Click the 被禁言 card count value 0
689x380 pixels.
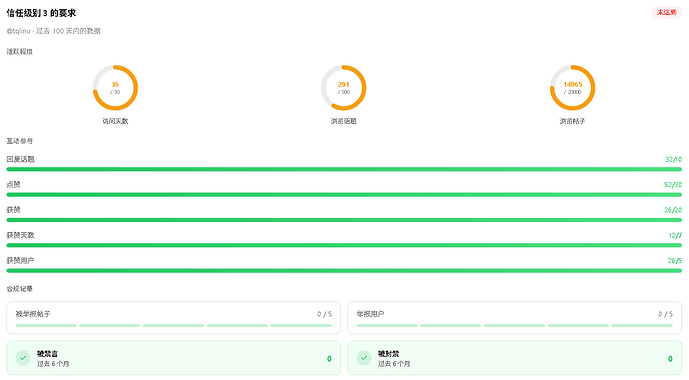pos(329,359)
